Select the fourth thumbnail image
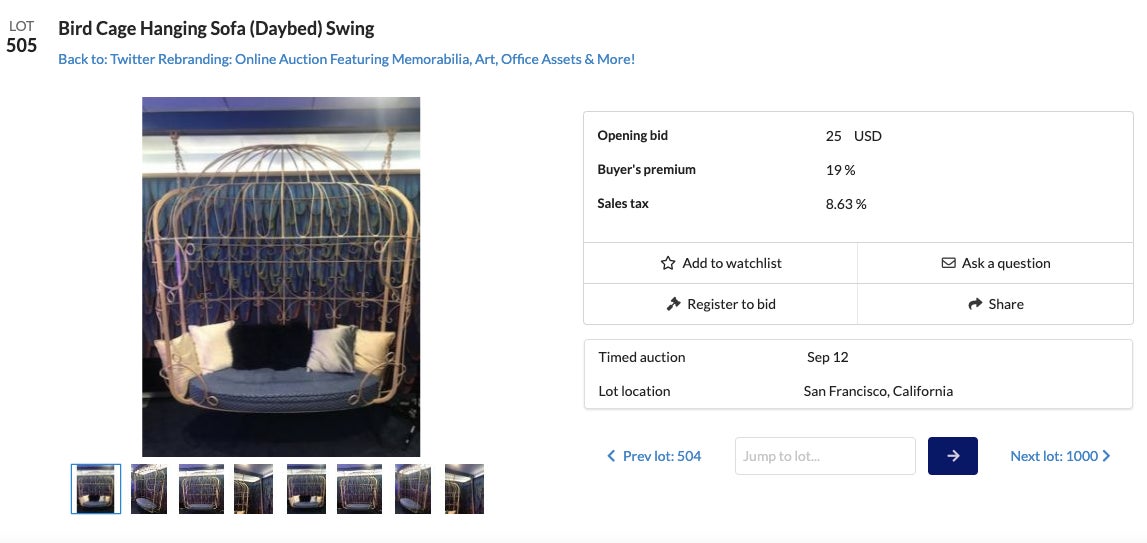 (x=253, y=489)
